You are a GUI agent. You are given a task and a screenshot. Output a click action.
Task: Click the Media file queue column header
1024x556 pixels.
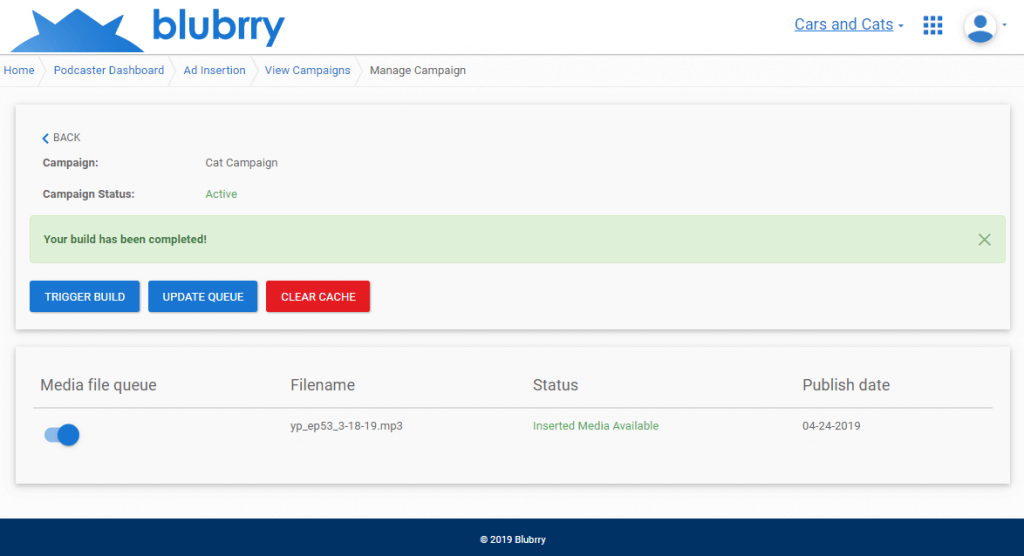coord(99,385)
